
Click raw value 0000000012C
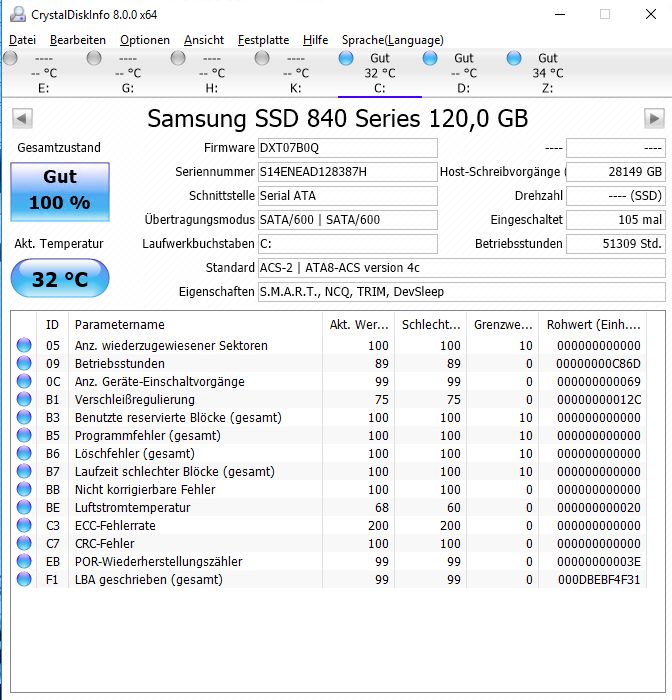(599, 399)
